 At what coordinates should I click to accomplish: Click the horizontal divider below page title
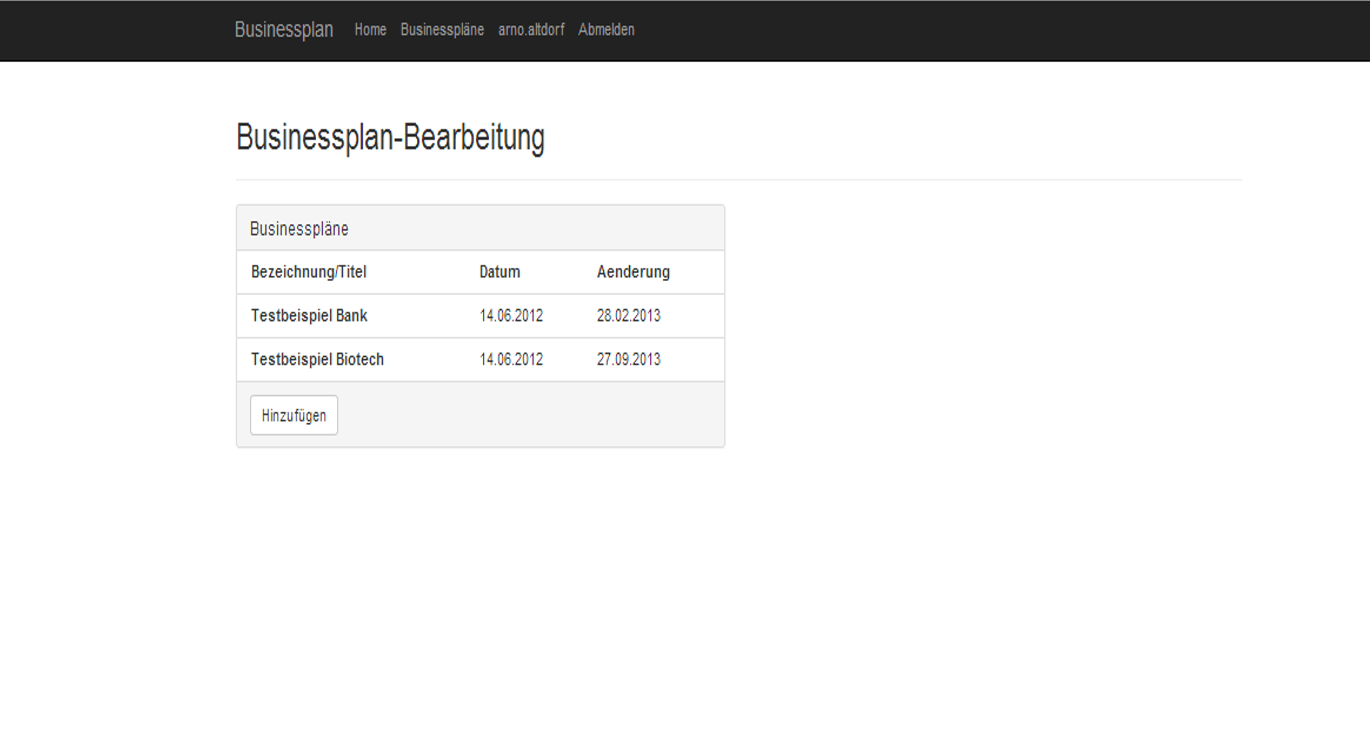739,180
